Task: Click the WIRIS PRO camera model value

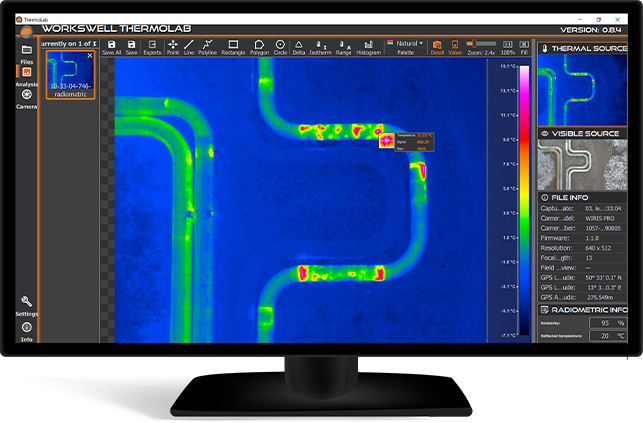Action: [x=600, y=218]
